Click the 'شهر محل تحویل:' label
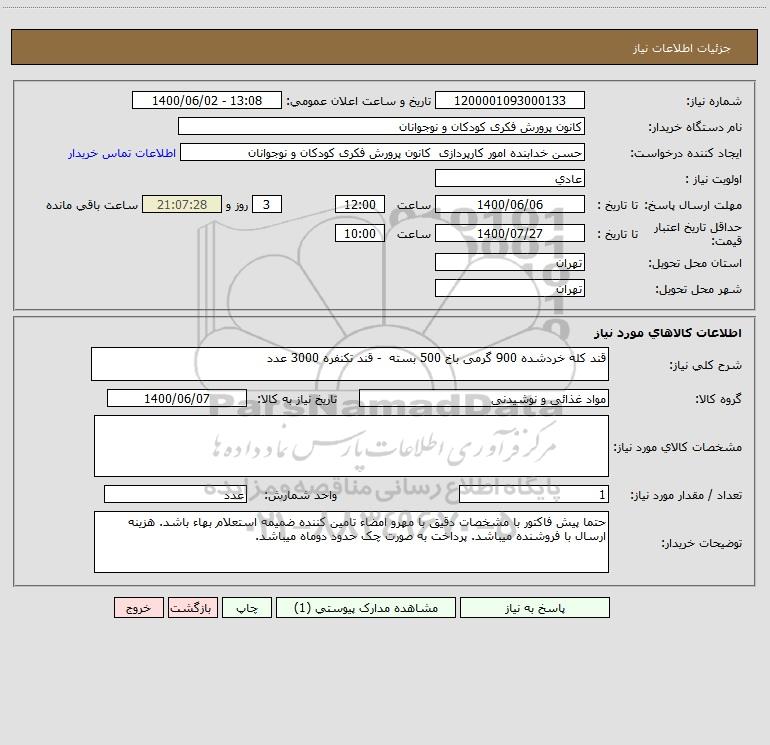The height and width of the screenshot is (745, 770). pyautogui.click(x=698, y=289)
